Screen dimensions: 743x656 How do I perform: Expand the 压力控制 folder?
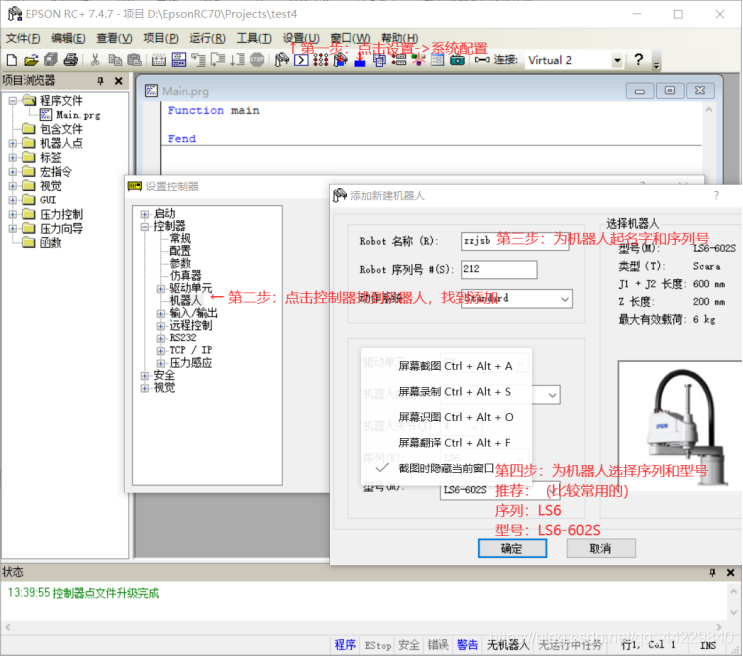pos(13,214)
